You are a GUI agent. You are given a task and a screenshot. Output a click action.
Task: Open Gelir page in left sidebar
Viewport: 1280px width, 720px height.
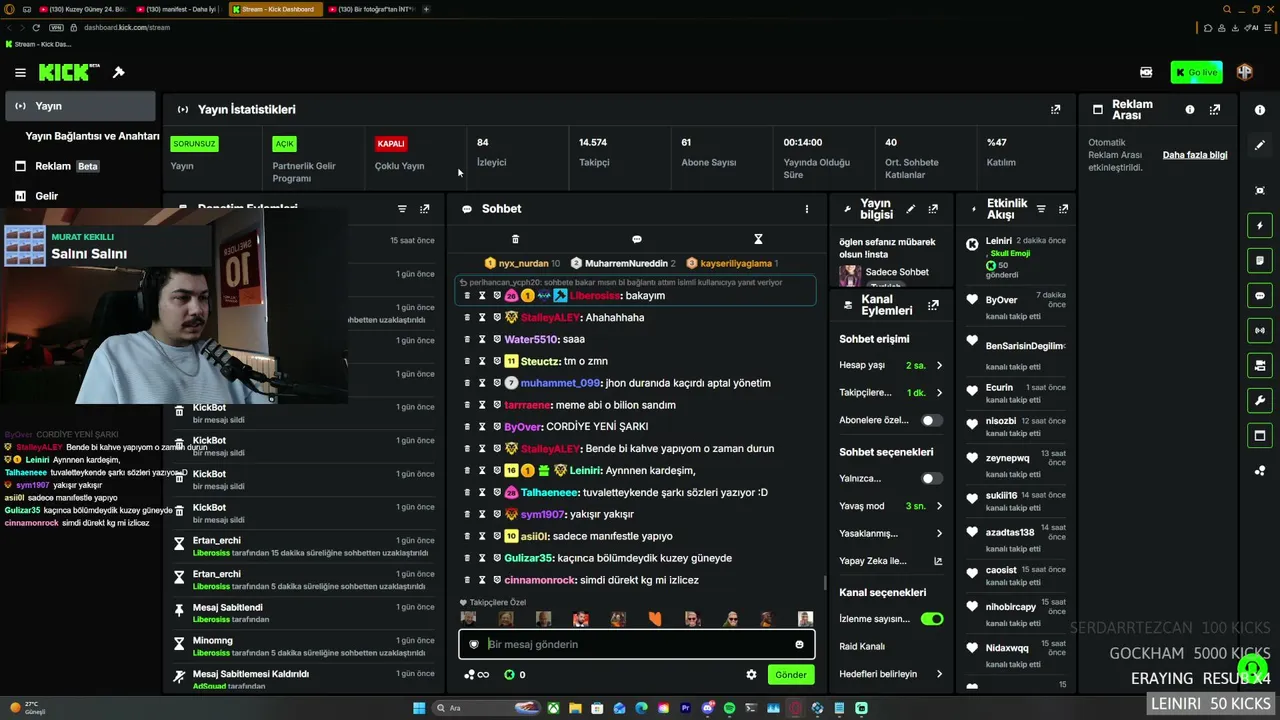80,196
